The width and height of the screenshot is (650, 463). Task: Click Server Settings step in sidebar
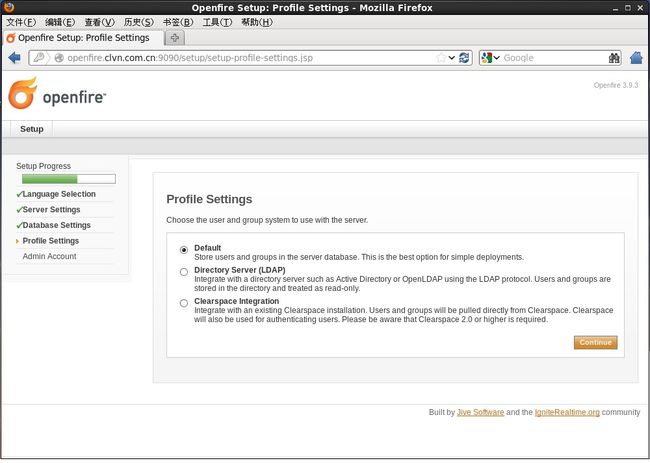coord(51,210)
